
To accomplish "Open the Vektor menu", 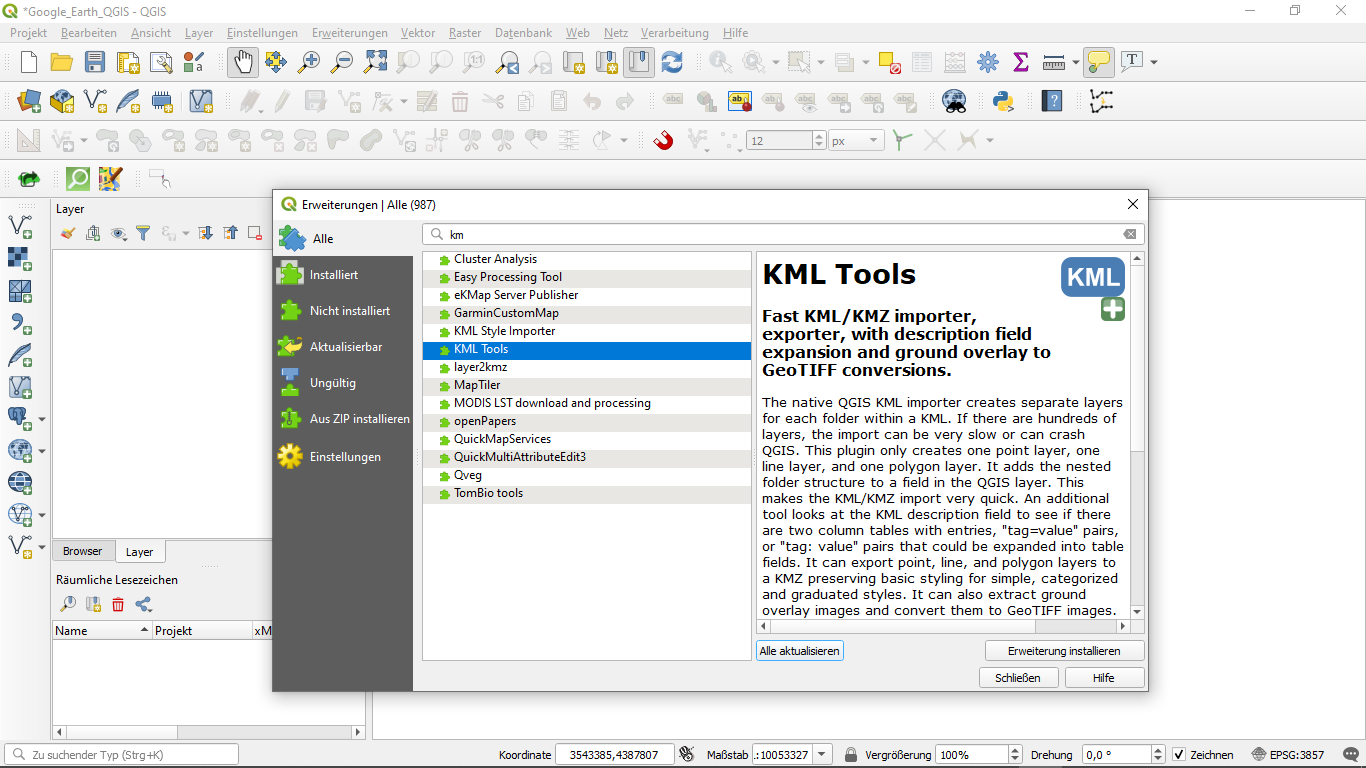I will [x=418, y=33].
